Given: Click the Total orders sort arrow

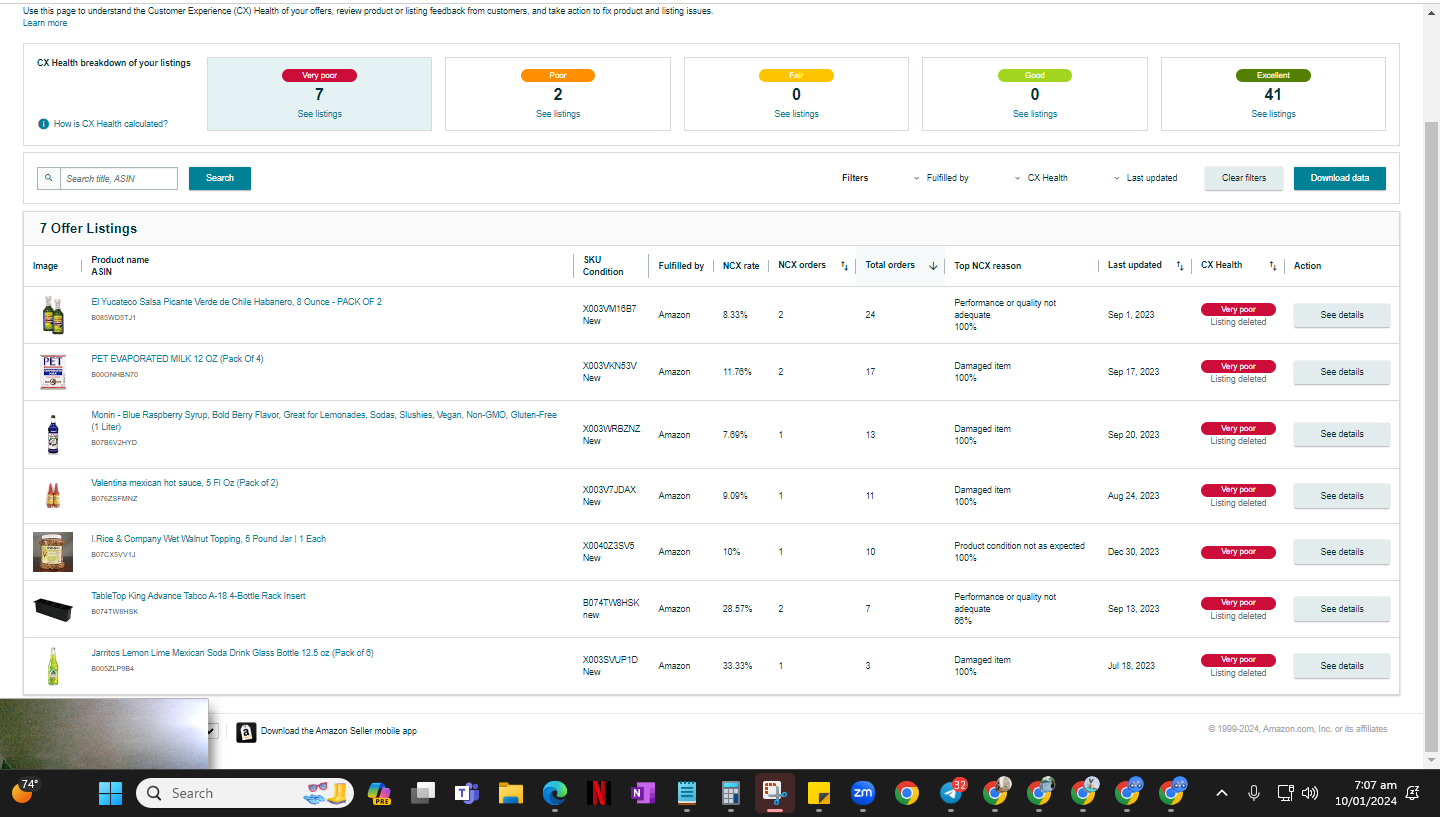Looking at the screenshot, I should click(933, 266).
